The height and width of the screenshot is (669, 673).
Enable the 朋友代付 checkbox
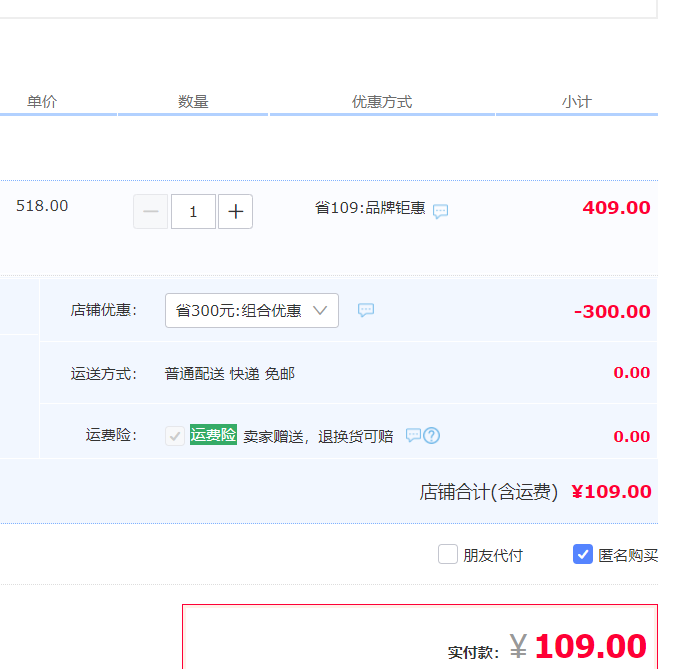[x=448, y=554]
